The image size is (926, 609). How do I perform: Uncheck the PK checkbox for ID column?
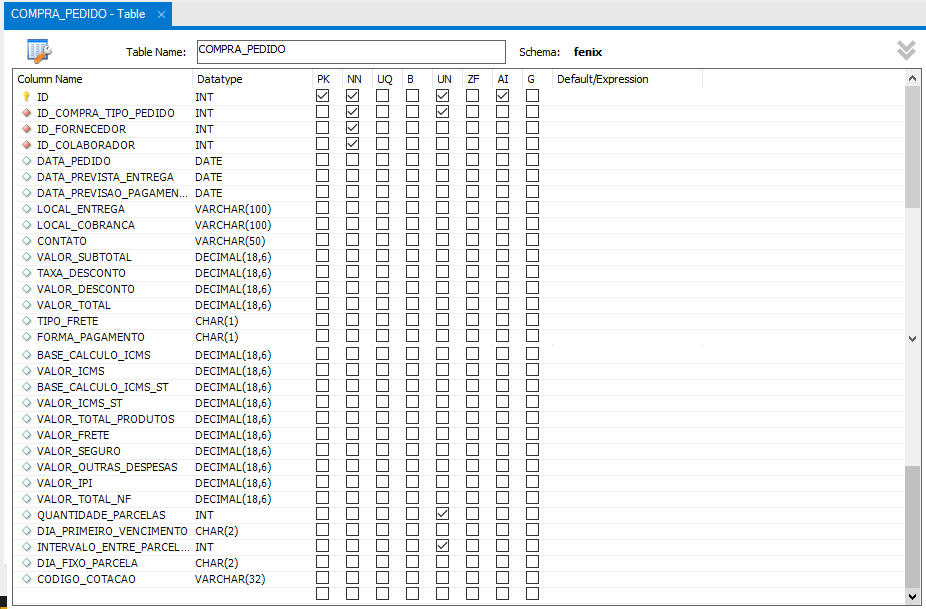(x=322, y=95)
